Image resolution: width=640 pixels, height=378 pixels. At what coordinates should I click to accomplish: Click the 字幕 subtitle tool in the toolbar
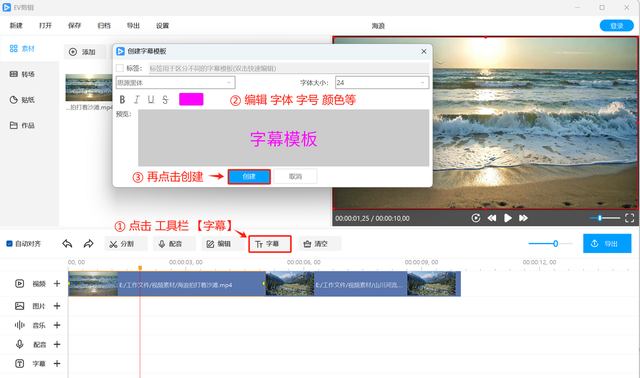[270, 244]
